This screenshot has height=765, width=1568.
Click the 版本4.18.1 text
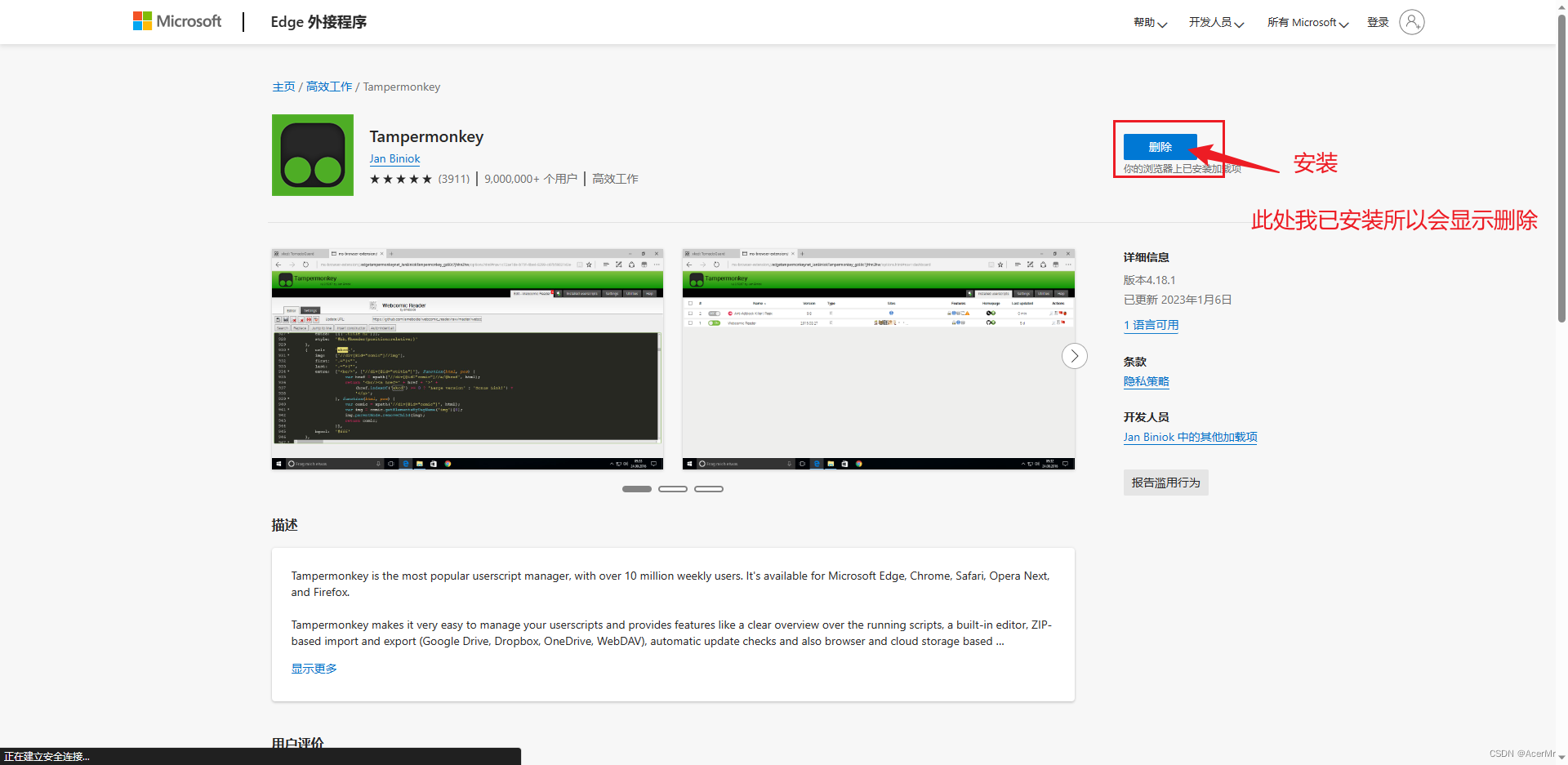tap(1149, 280)
